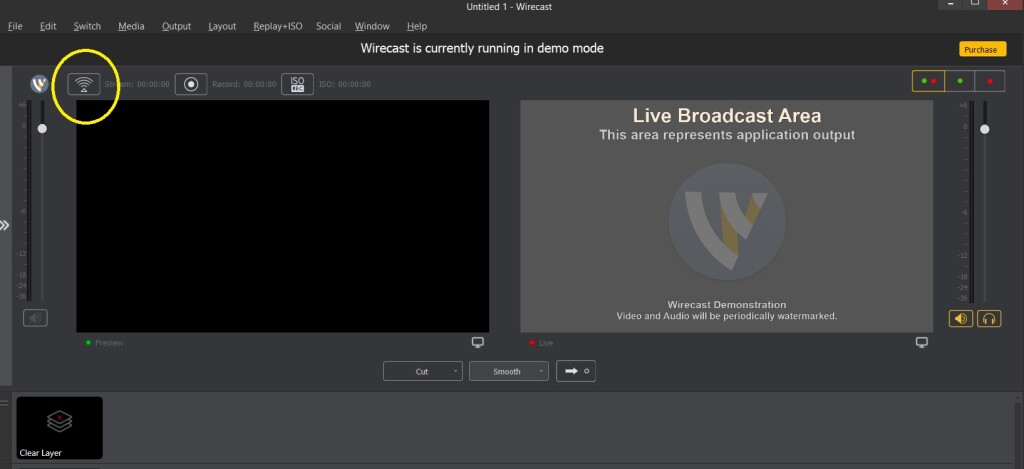The image size is (1024, 469).
Task: Switch to live-only layout view
Action: [x=990, y=81]
